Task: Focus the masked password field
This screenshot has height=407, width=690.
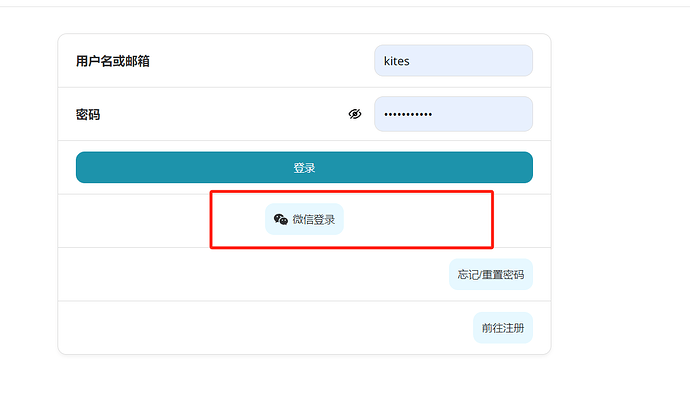Action: point(453,114)
